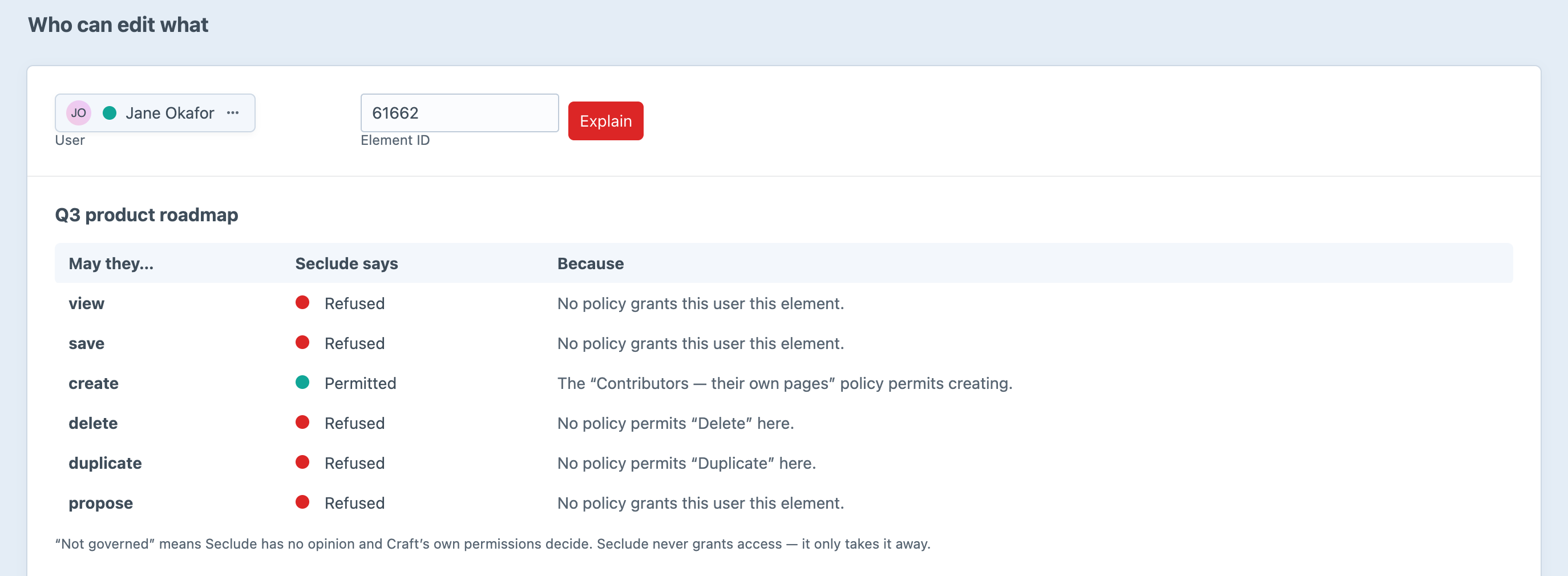Viewport: 1568px width, 576px height.
Task: Click the red status dot in delete row
Action: 302,422
